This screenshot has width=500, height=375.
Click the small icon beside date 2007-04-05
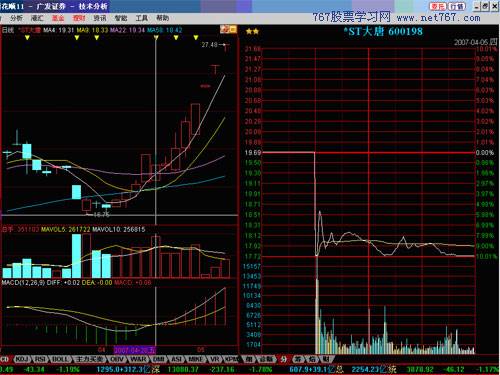493,42
